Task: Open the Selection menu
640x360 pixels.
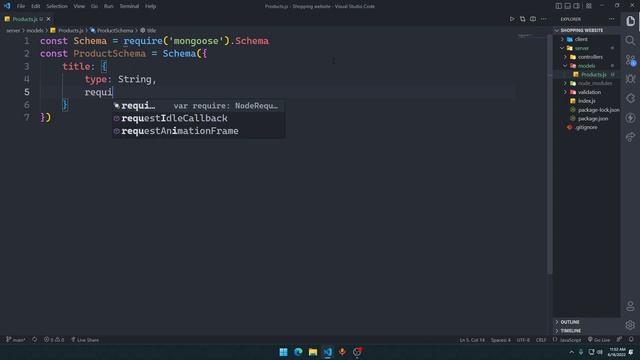Action: (x=57, y=6)
